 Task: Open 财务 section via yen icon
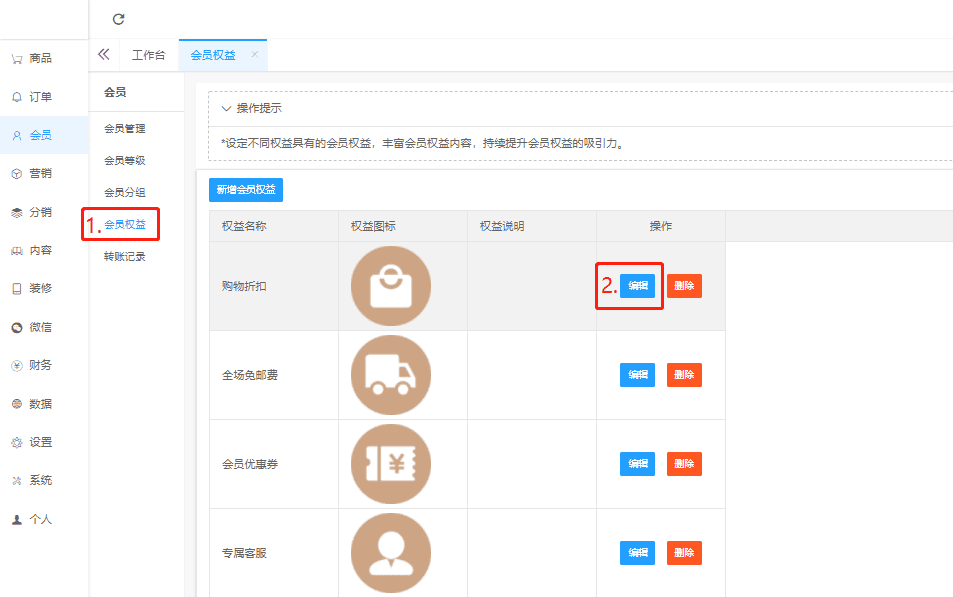click(17, 366)
